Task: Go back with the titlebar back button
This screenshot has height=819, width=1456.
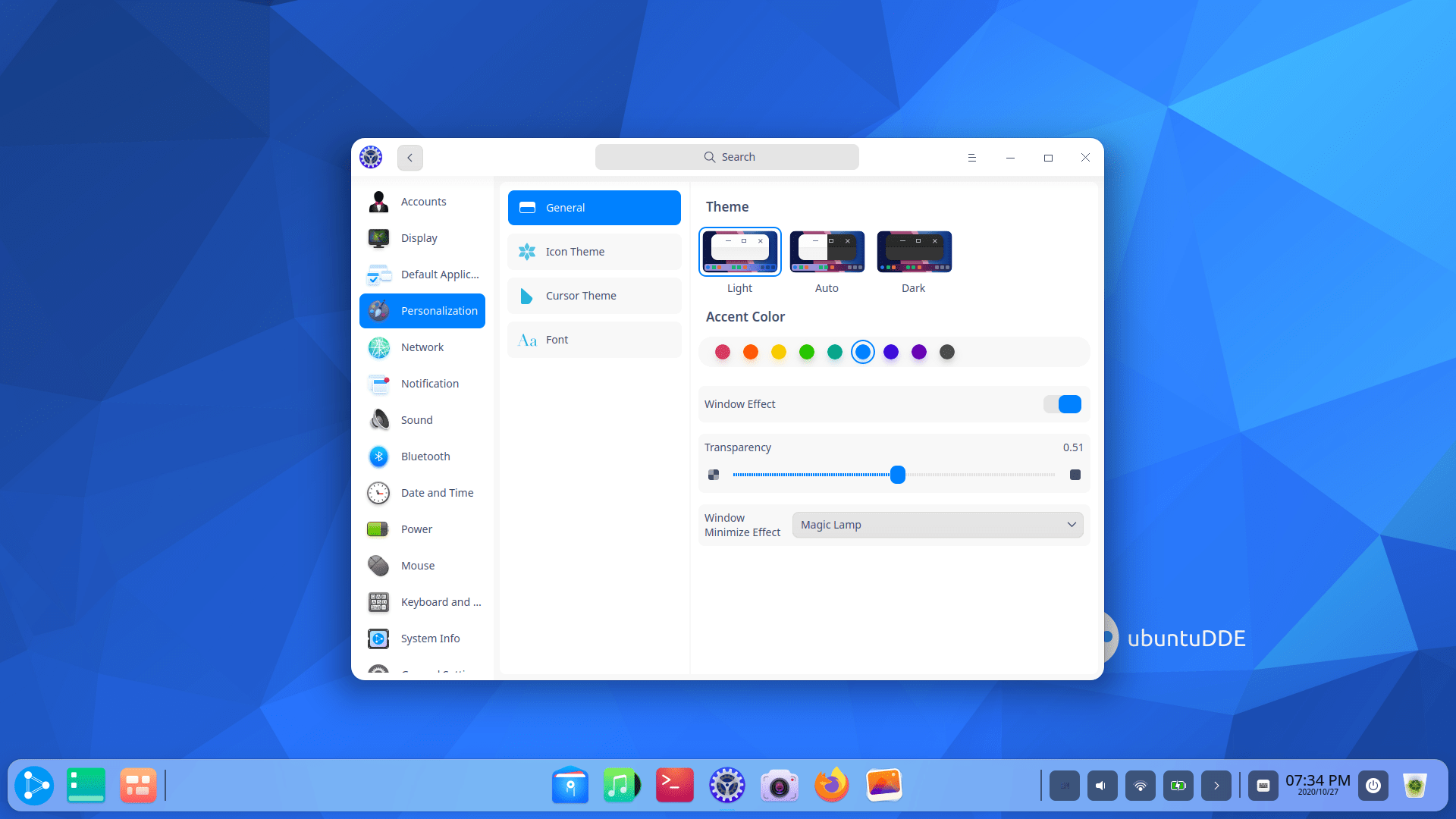Action: [x=410, y=158]
